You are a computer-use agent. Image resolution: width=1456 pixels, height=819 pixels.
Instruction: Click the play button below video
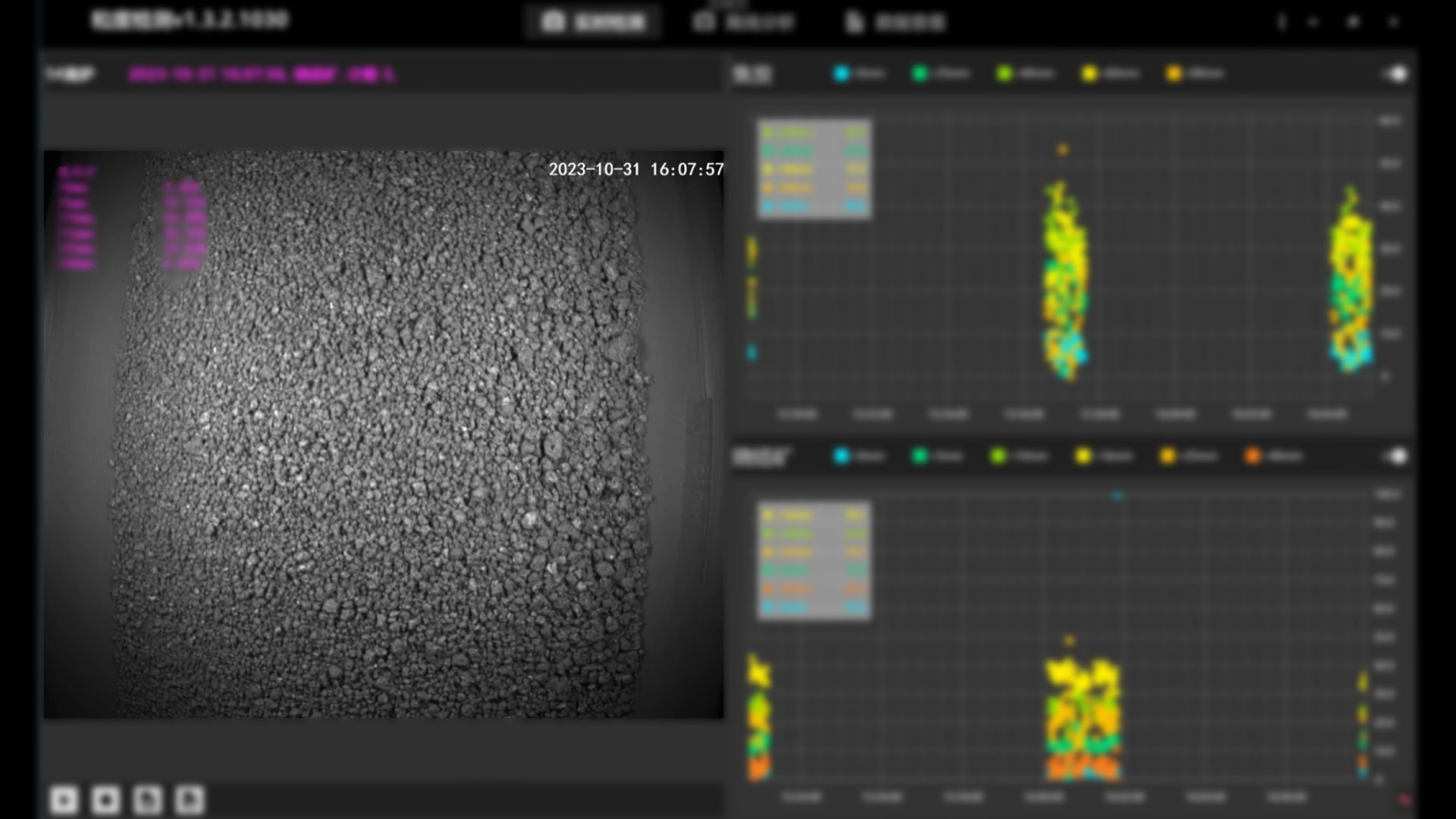(64, 799)
